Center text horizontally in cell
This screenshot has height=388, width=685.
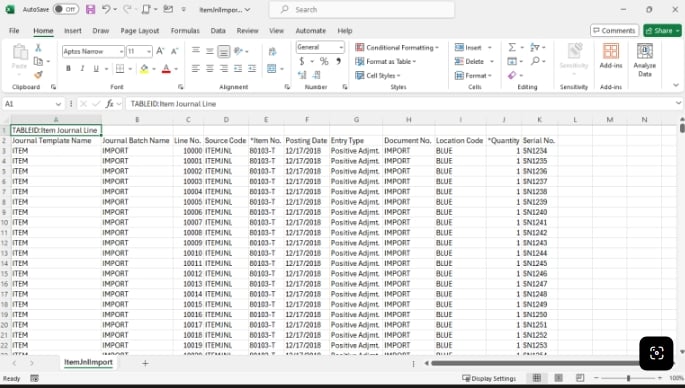pos(210,69)
